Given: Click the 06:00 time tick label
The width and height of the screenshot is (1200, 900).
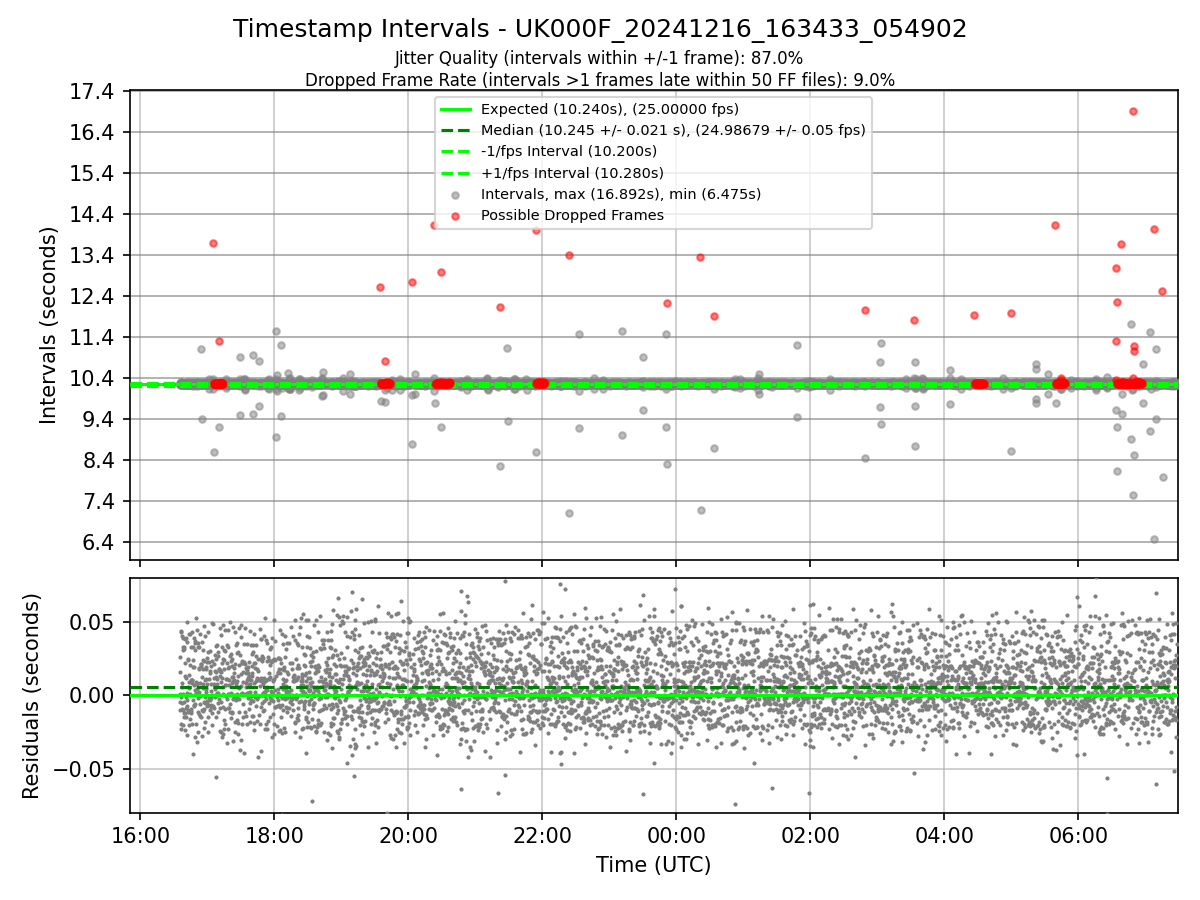Looking at the screenshot, I should [1078, 835].
